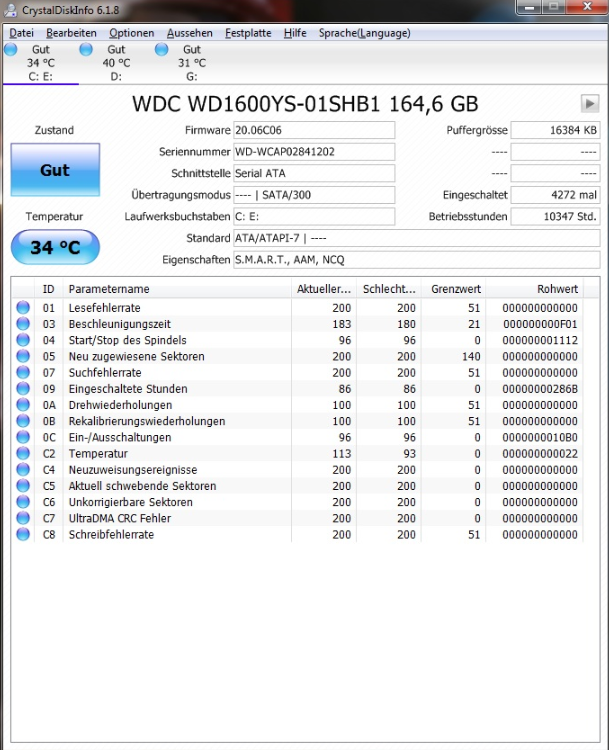
Task: Select the Neu zugewiesene Sektoren text
Action: (136, 356)
